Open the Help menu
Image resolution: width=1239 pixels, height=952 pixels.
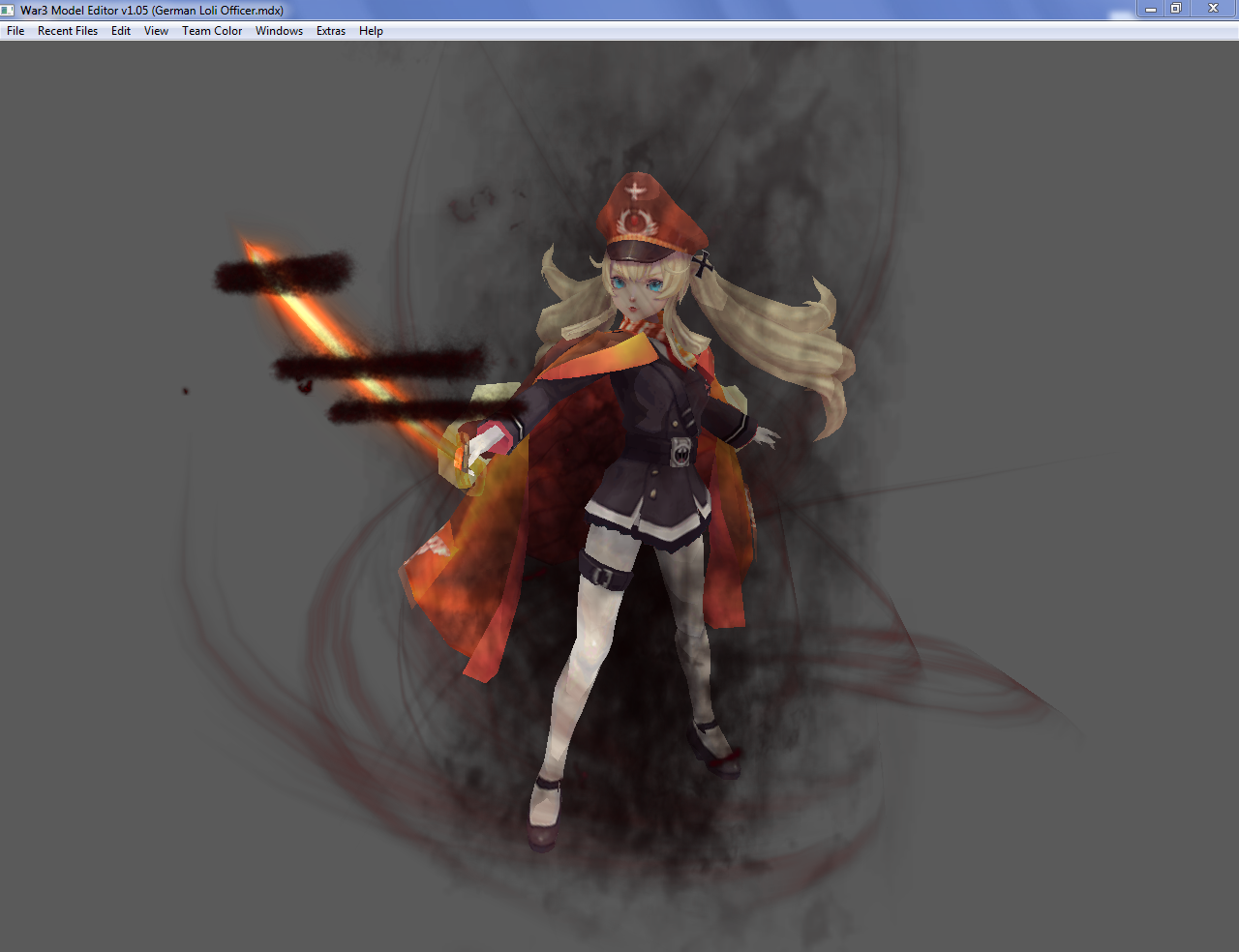coord(371,31)
